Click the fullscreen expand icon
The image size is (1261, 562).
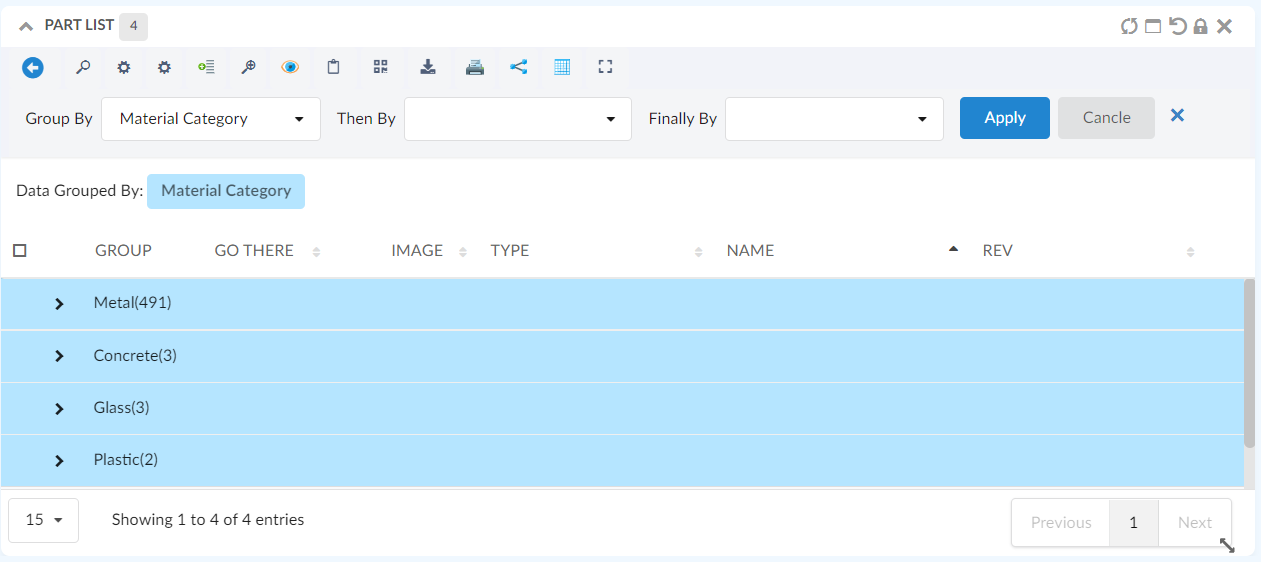(604, 67)
